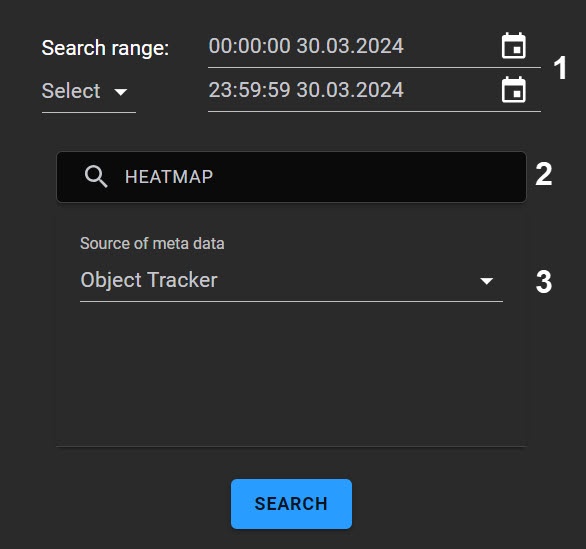Screen dimensions: 586x549
Task: Click the SEARCH button
Action: (x=291, y=504)
